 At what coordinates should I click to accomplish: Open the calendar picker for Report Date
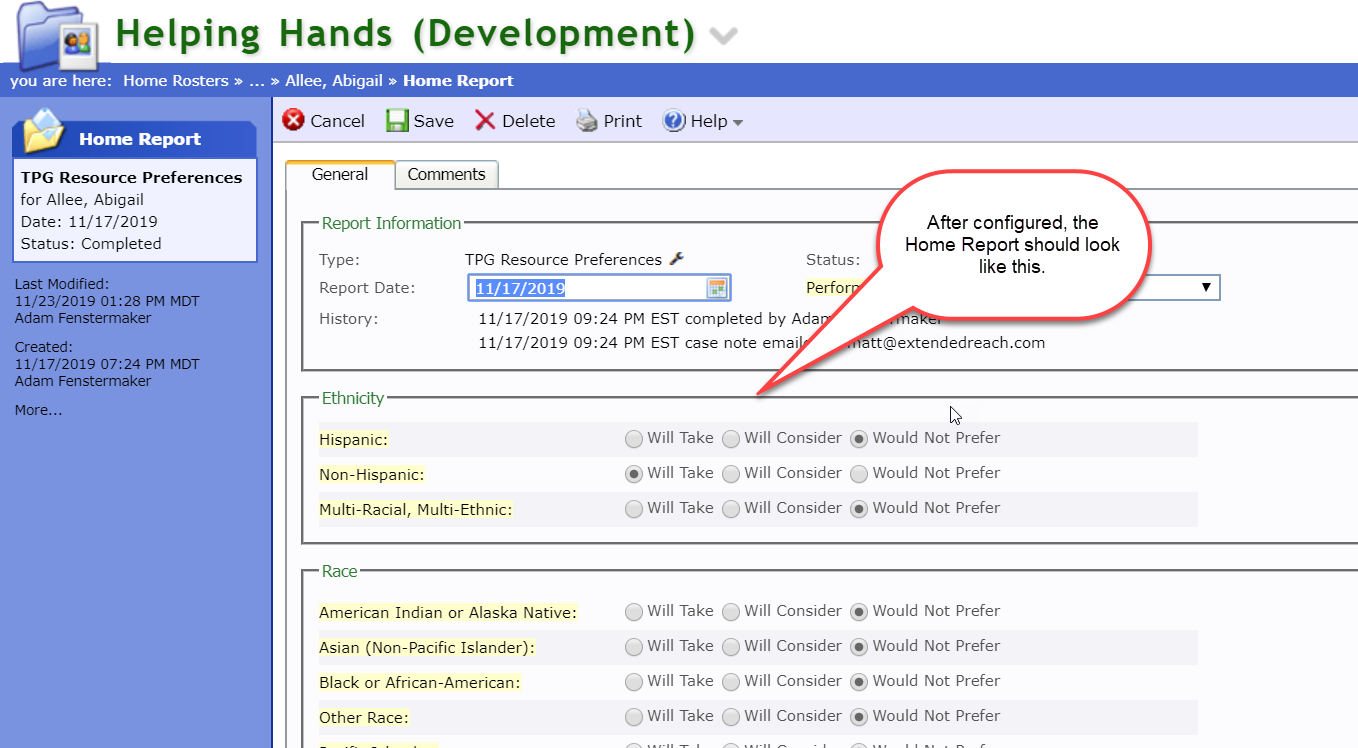pyautogui.click(x=717, y=288)
